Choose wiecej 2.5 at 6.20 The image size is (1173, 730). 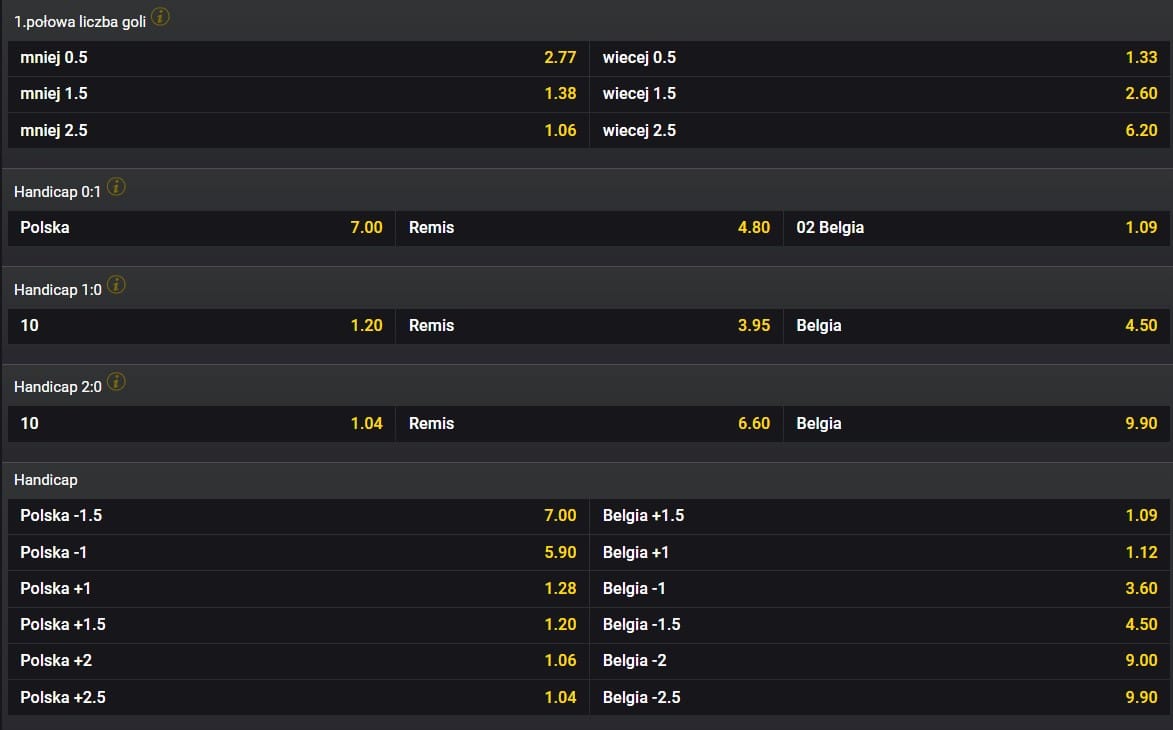click(880, 130)
